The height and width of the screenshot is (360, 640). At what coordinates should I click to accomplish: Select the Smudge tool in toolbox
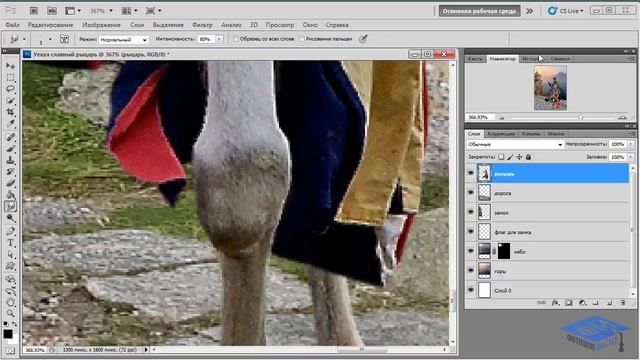click(11, 207)
